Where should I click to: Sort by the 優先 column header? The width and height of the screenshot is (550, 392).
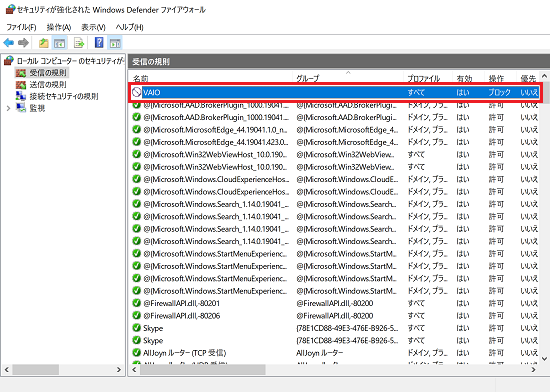pyautogui.click(x=528, y=78)
